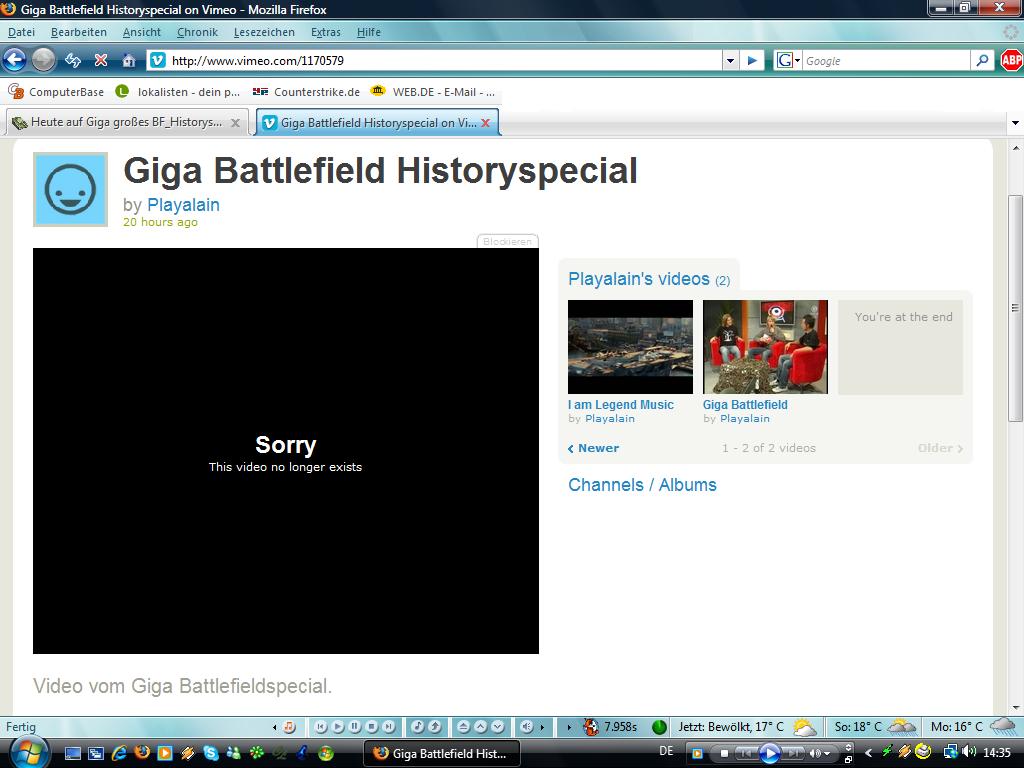Image resolution: width=1024 pixels, height=768 pixels.
Task: Open the Chronik menu
Action: click(x=197, y=32)
